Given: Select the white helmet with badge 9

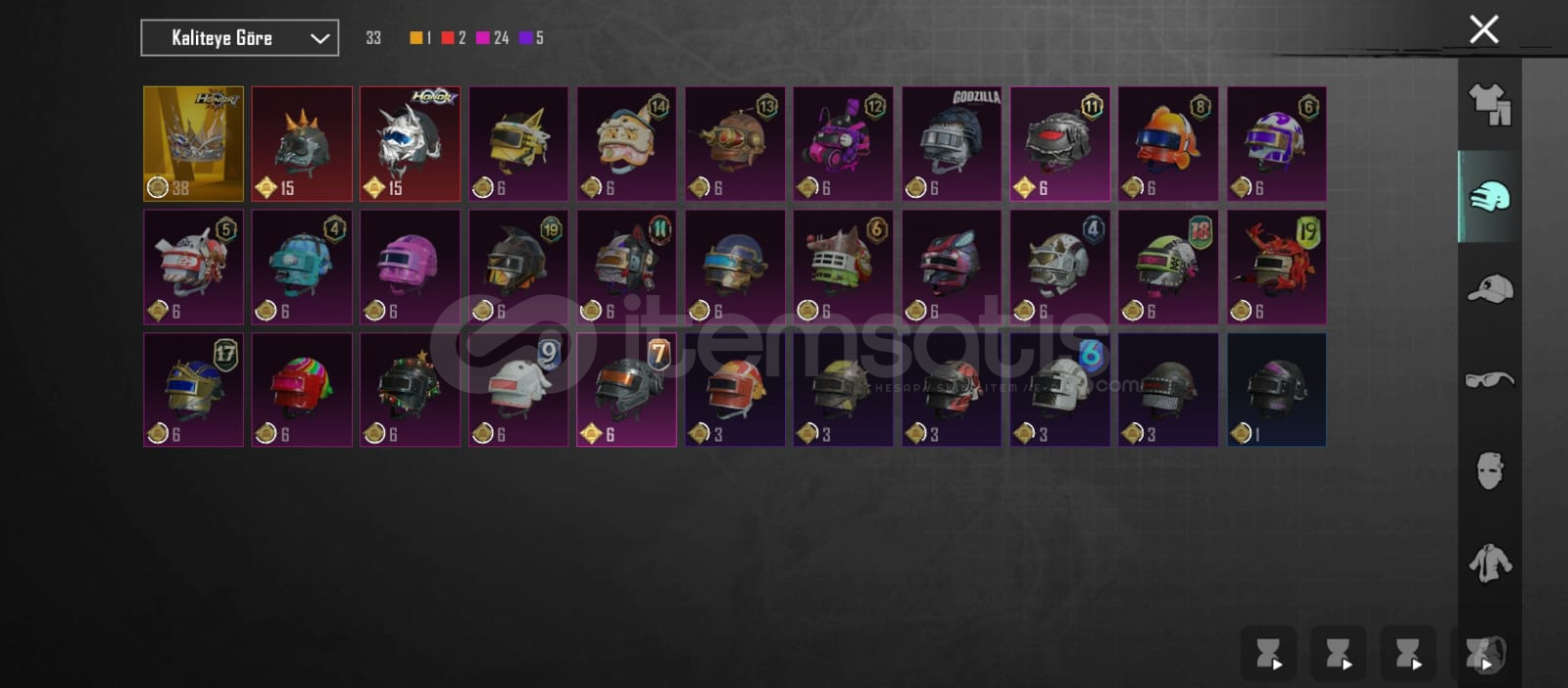Looking at the screenshot, I should (518, 390).
